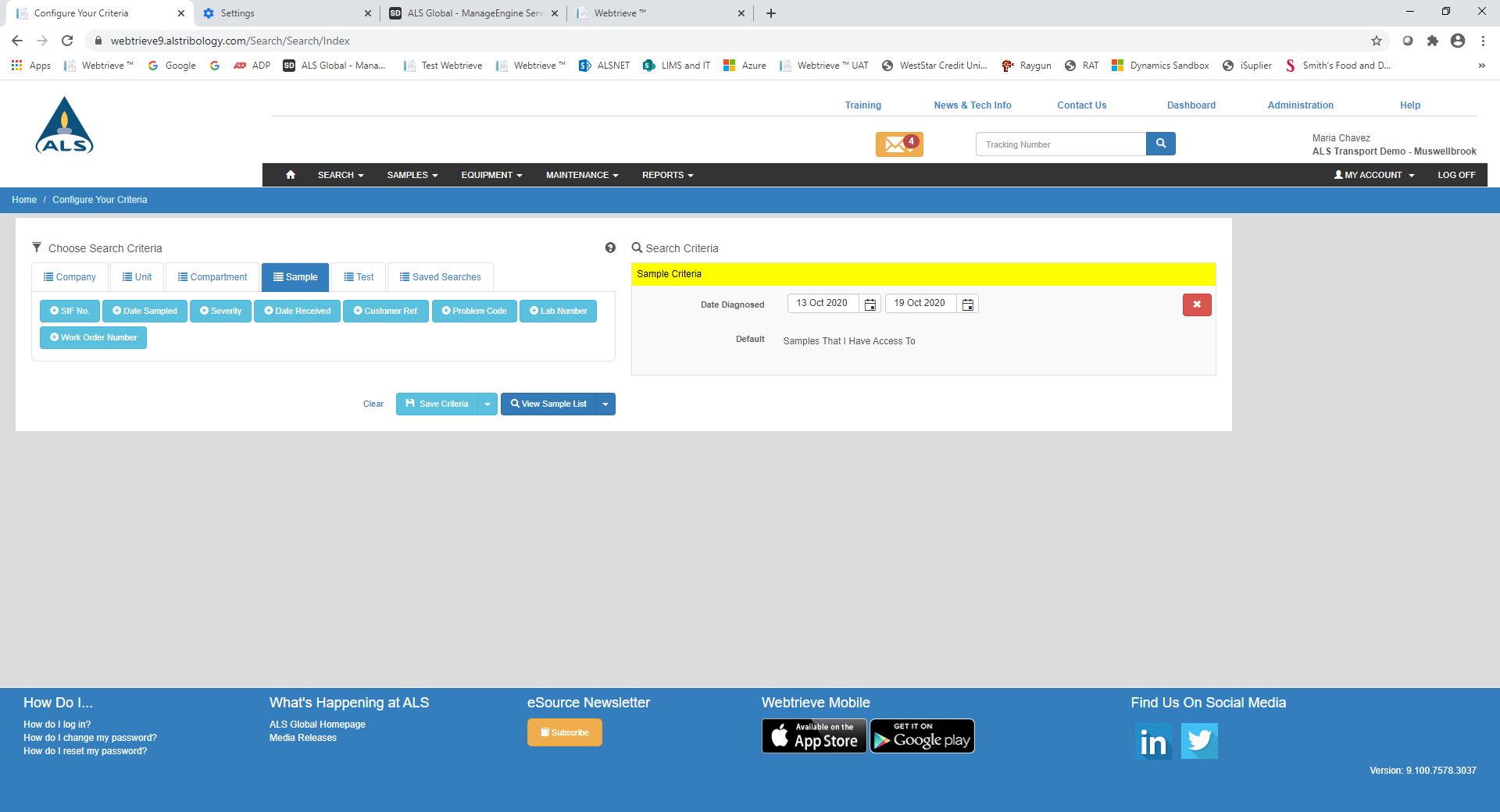Add the Severity search criteria
The height and width of the screenshot is (812, 1500).
point(220,311)
